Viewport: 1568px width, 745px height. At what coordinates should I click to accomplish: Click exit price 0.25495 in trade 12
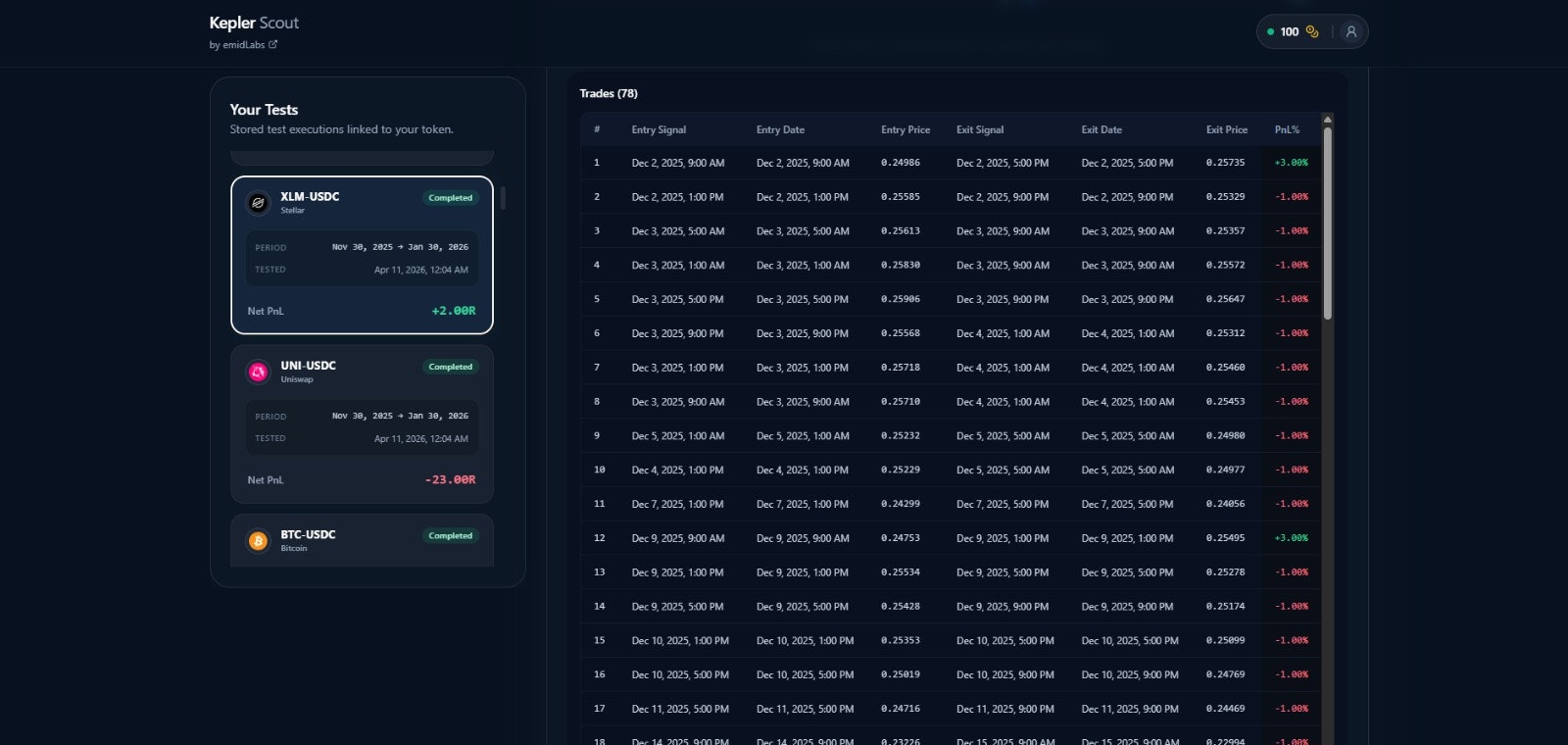1225,538
